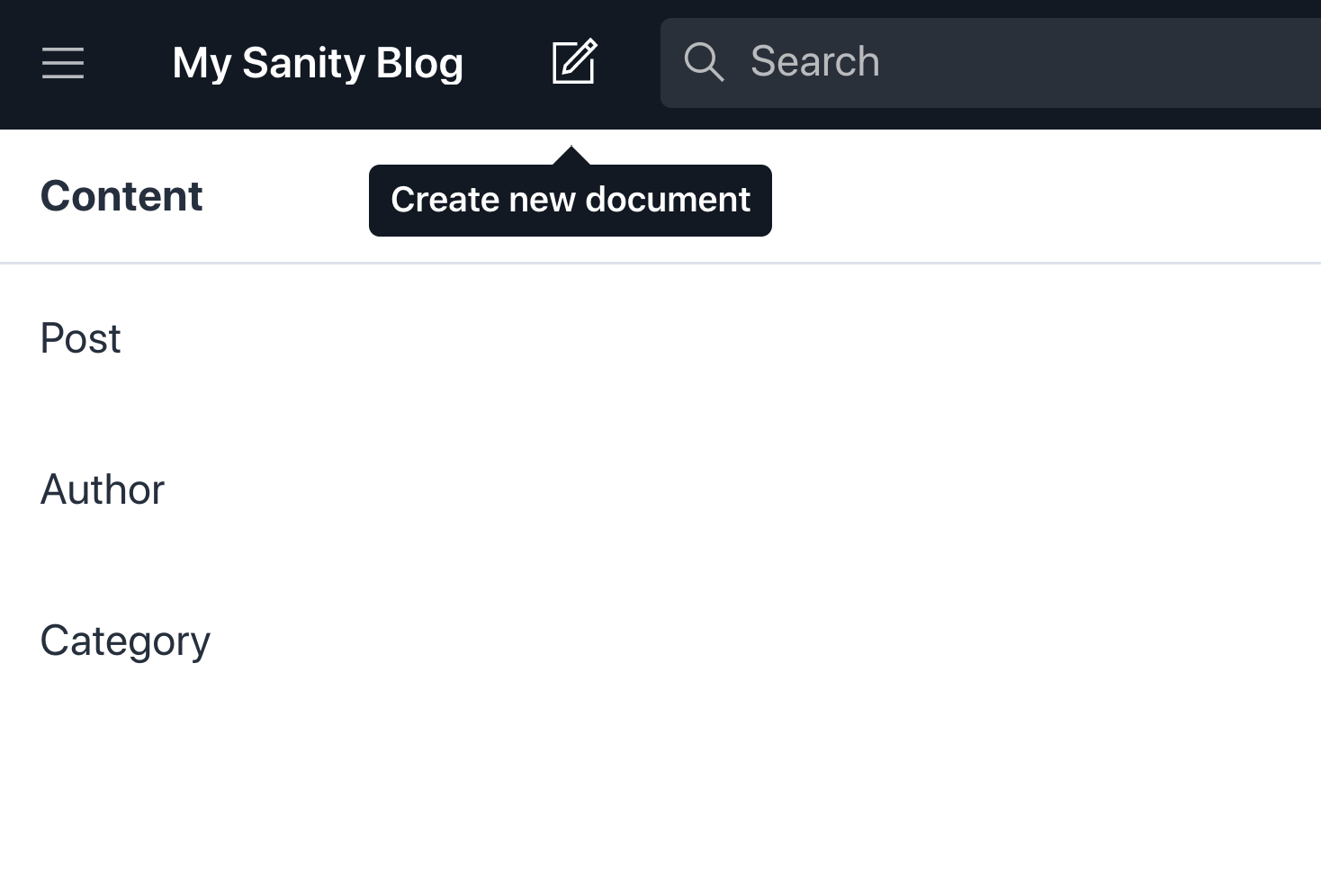
Task: Click the Author row in the sidebar
Action: pos(102,490)
